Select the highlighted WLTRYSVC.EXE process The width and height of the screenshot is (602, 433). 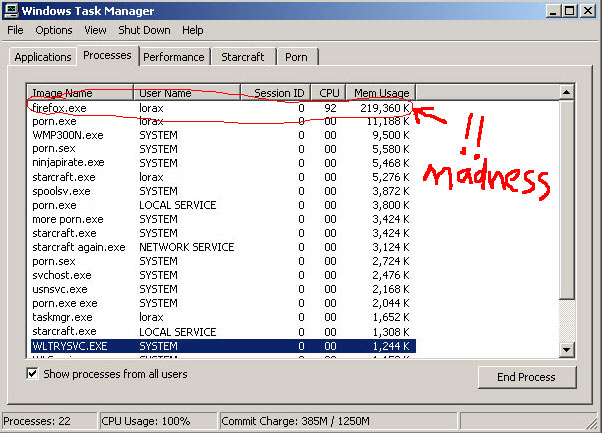click(223, 346)
